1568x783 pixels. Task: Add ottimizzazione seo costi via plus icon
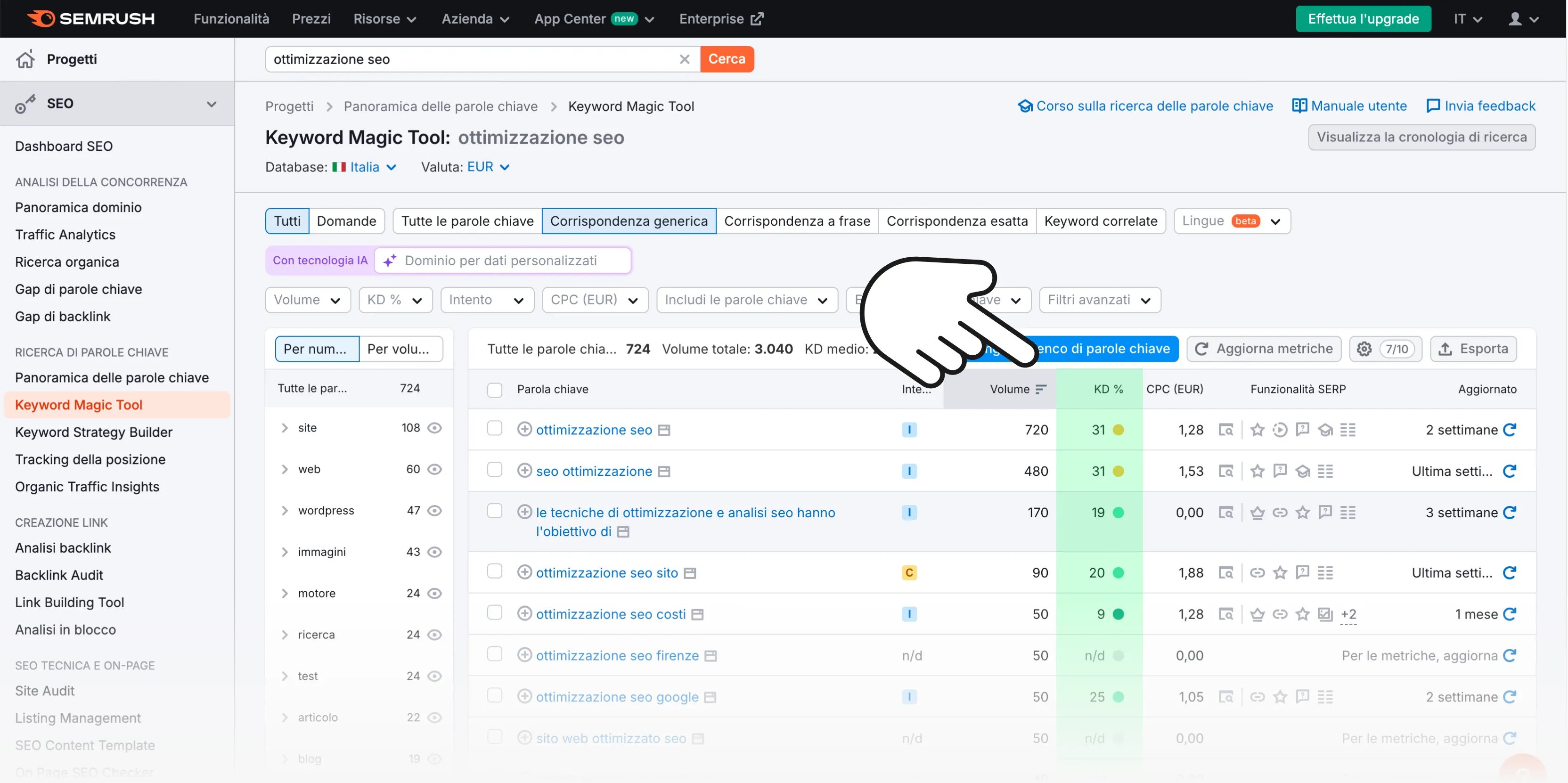pos(524,614)
